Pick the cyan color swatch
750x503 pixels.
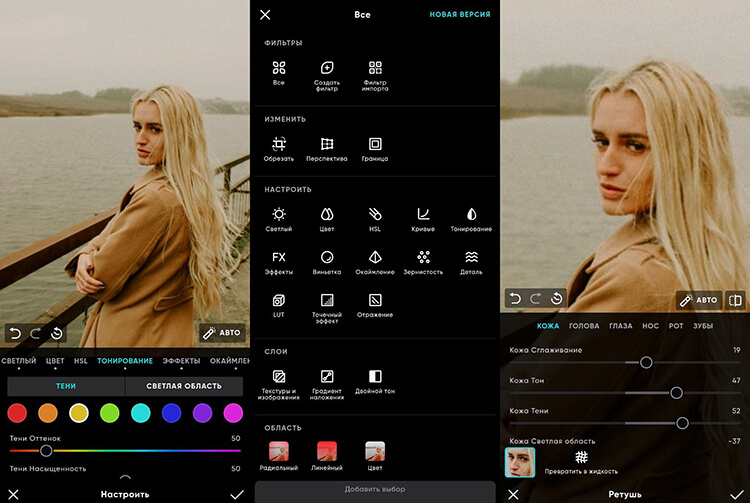141,413
